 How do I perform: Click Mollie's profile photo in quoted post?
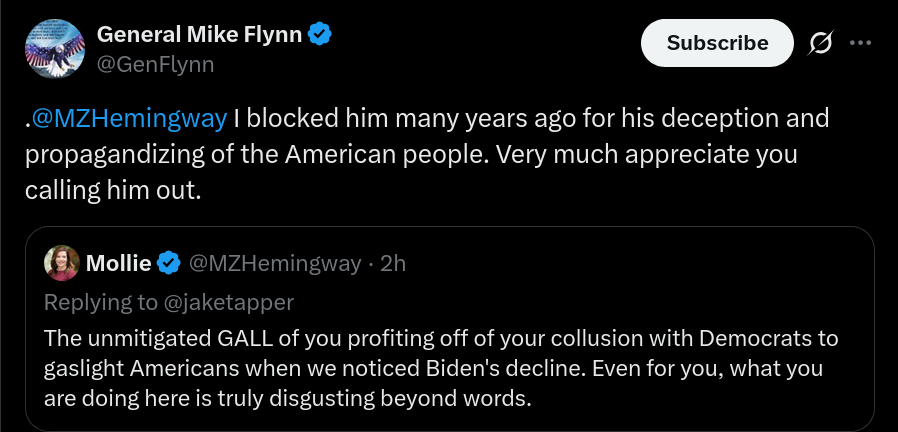(x=62, y=263)
